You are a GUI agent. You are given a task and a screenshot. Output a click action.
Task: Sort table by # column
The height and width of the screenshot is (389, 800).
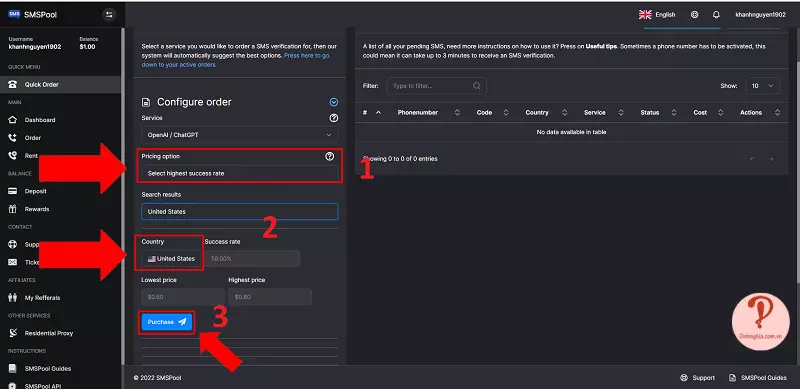pos(371,112)
